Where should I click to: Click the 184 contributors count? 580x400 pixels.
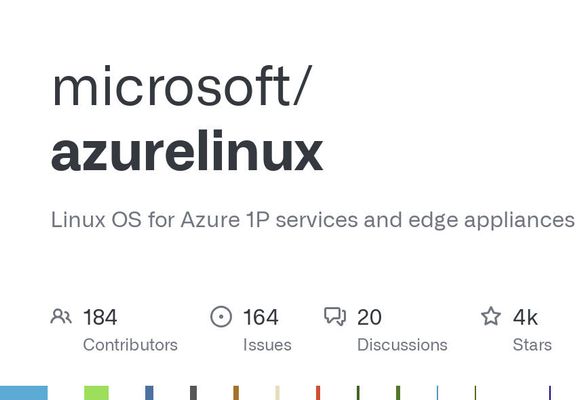coord(100,317)
